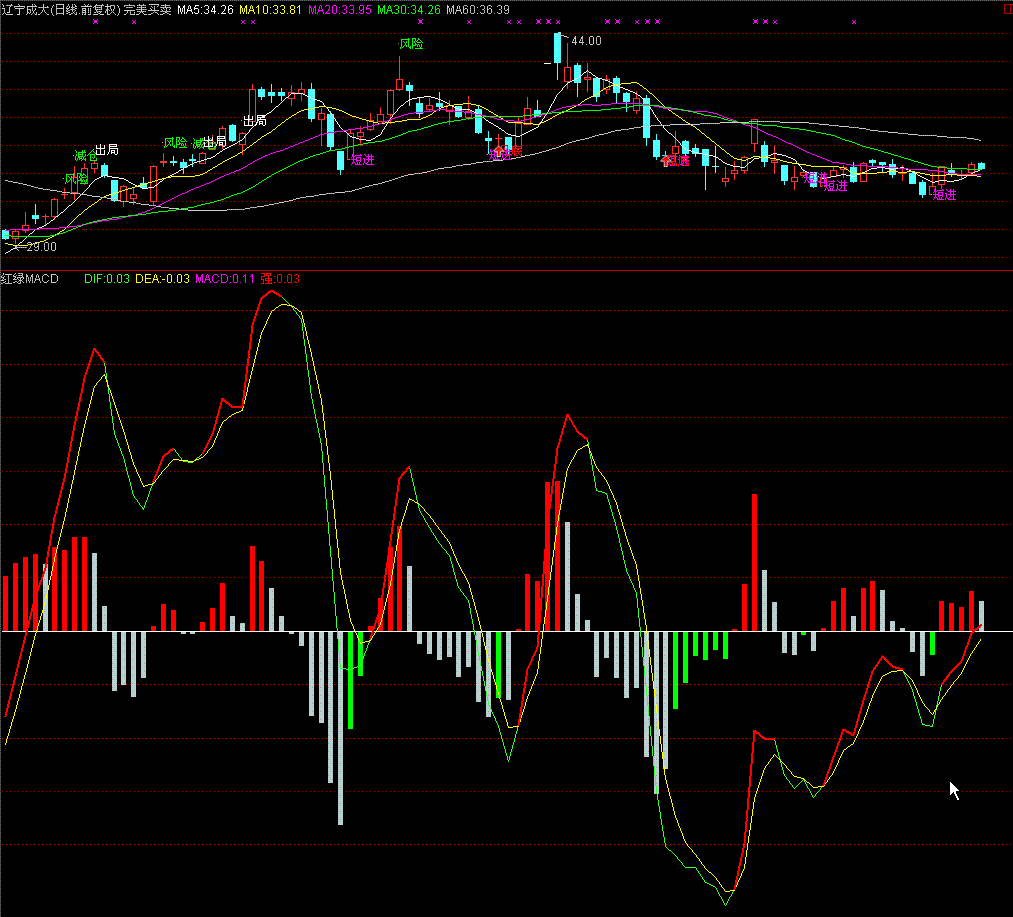Click the rightmost white 出局 label
The image size is (1013, 917).
point(255,121)
